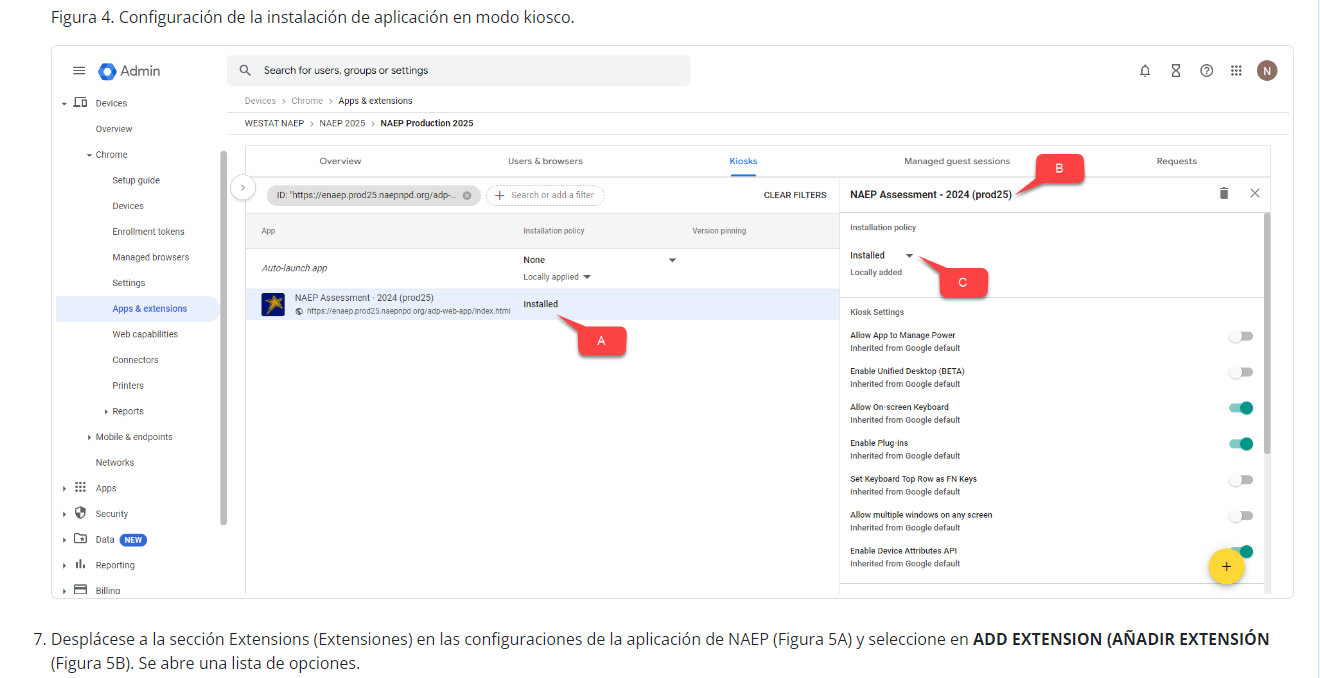The width and height of the screenshot is (1320, 678).
Task: Delete the NAEP Assessment app with trash icon
Action: (x=1224, y=193)
